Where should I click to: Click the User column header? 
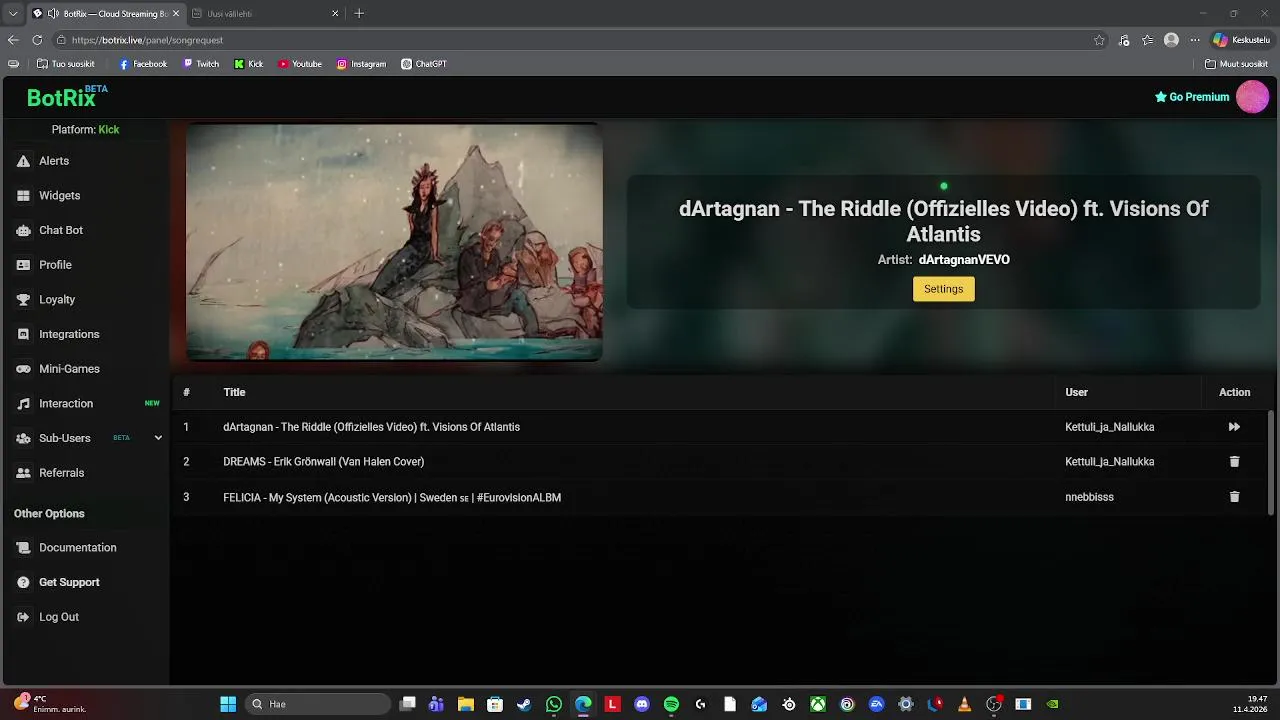tap(1076, 392)
